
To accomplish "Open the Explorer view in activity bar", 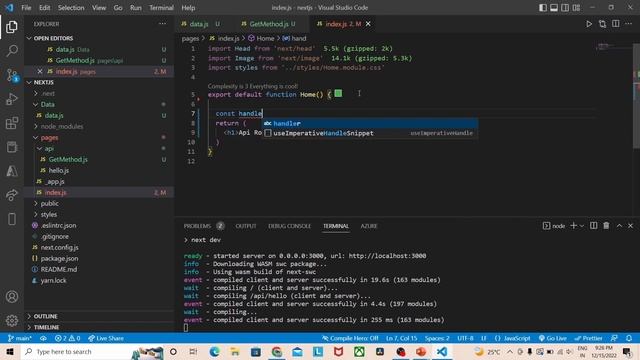I will (12, 27).
